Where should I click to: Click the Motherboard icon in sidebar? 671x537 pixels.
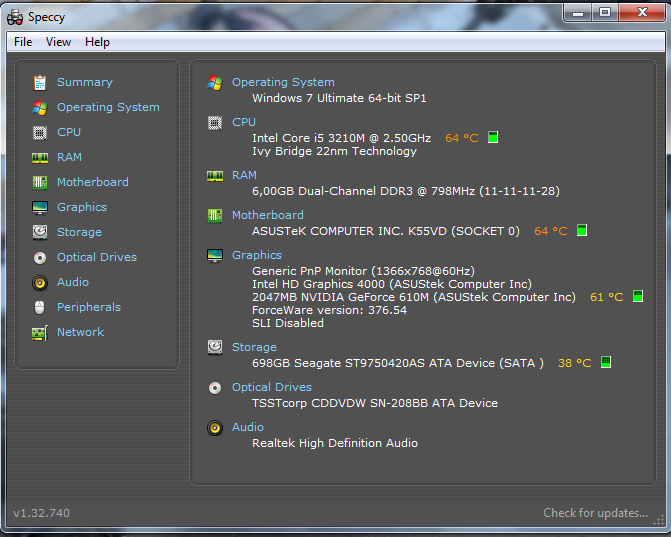tap(40, 183)
